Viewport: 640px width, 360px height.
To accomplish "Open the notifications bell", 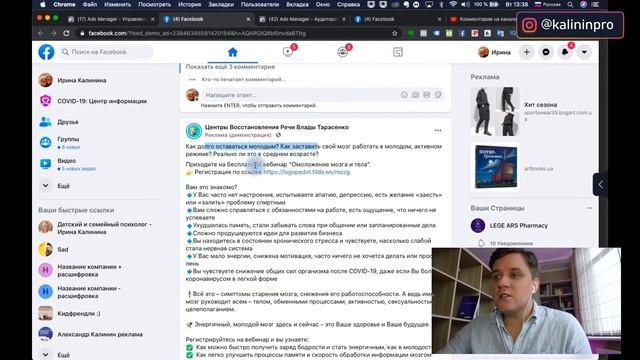I will 565,52.
